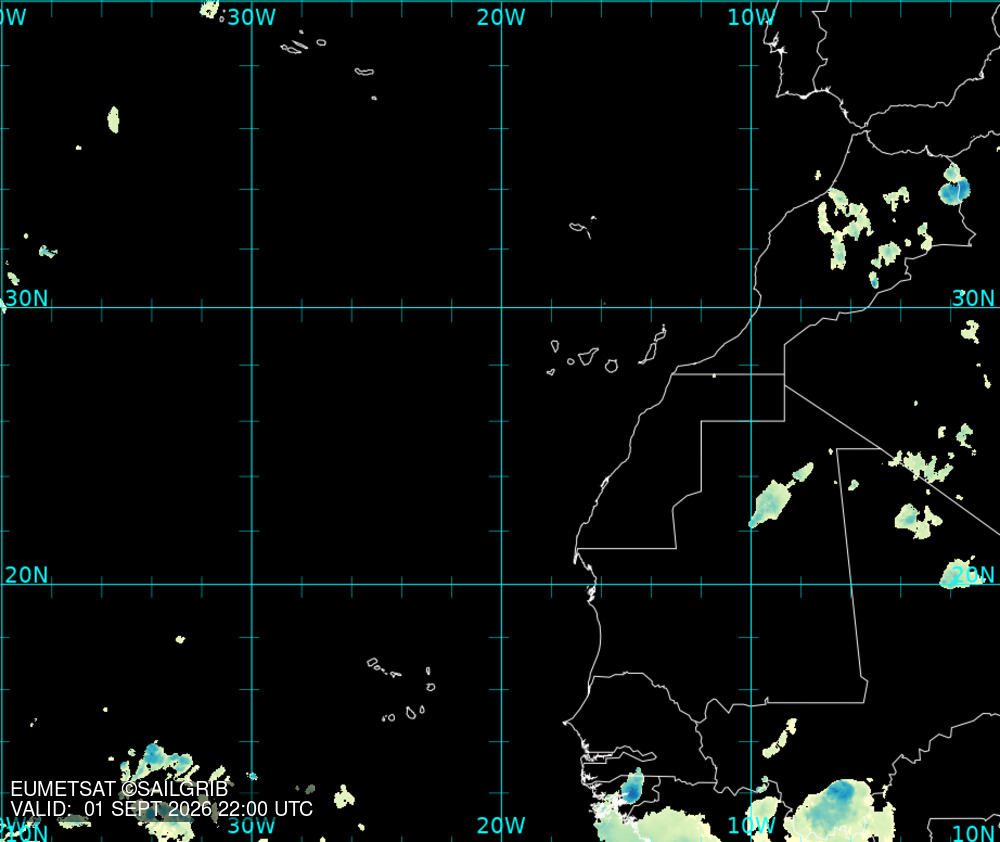Click the 10W longitude label at bottom
This screenshot has height=842, width=1000.
coord(751,825)
